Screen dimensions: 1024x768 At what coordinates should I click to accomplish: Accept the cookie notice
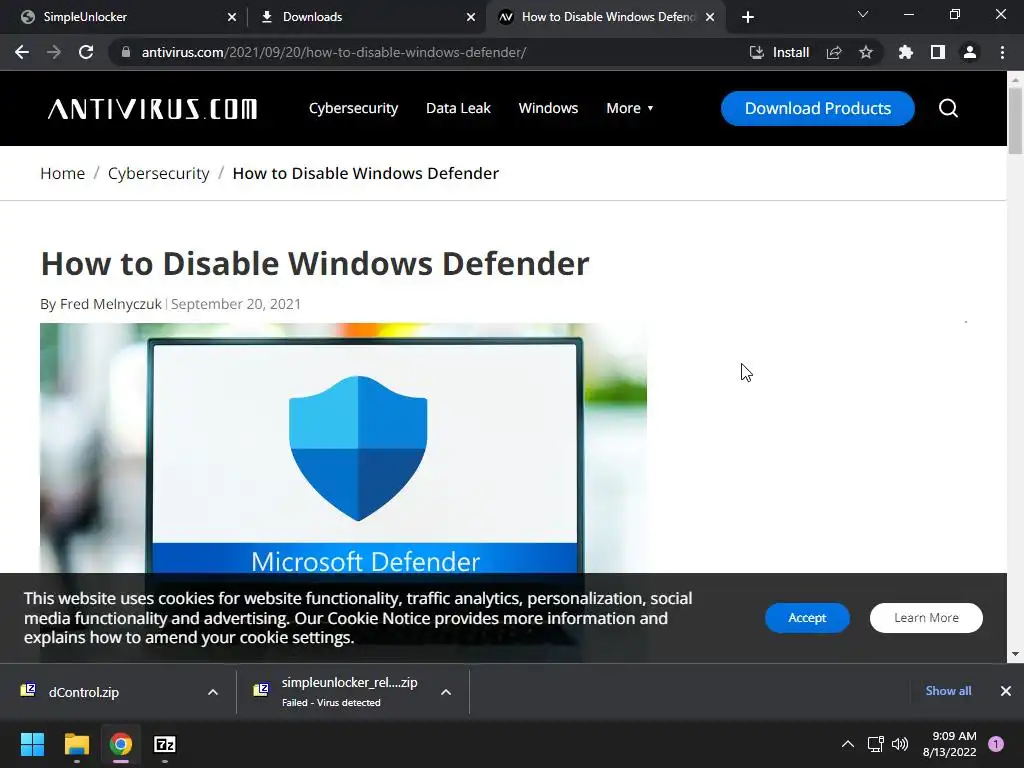(x=807, y=618)
